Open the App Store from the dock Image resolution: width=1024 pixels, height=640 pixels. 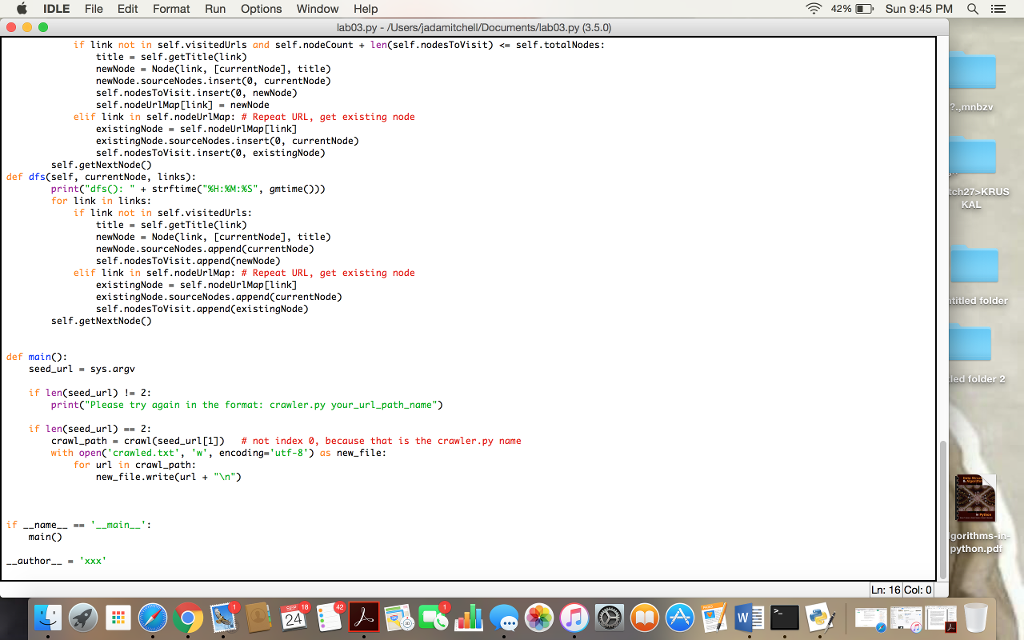pyautogui.click(x=680, y=620)
